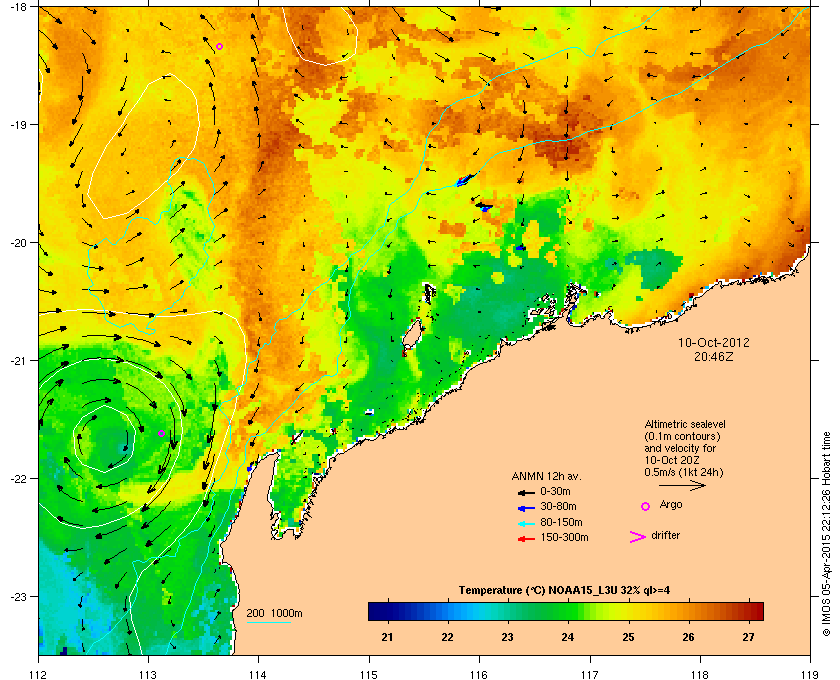Click the '0.5m/s (1kt 24h)' text
Viewport: 840px width, 680px height.
(x=684, y=473)
